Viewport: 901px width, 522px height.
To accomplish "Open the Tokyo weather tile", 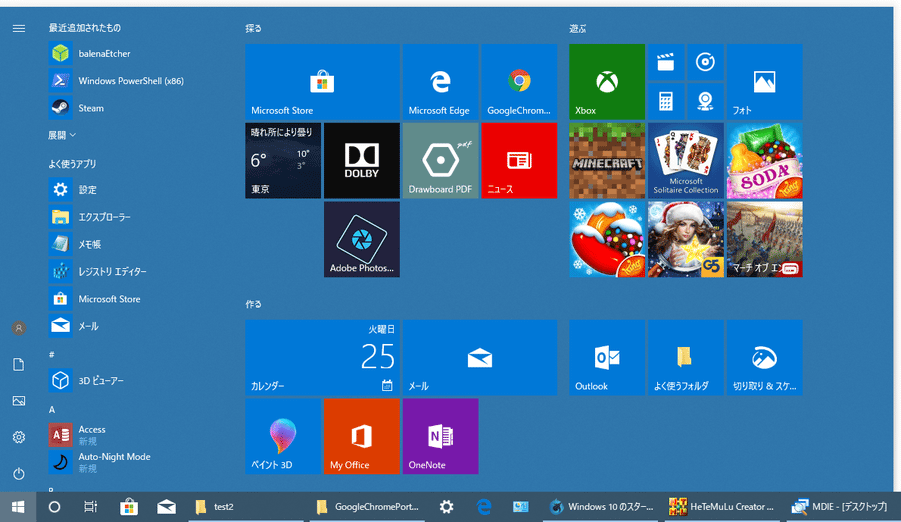I will tap(283, 160).
